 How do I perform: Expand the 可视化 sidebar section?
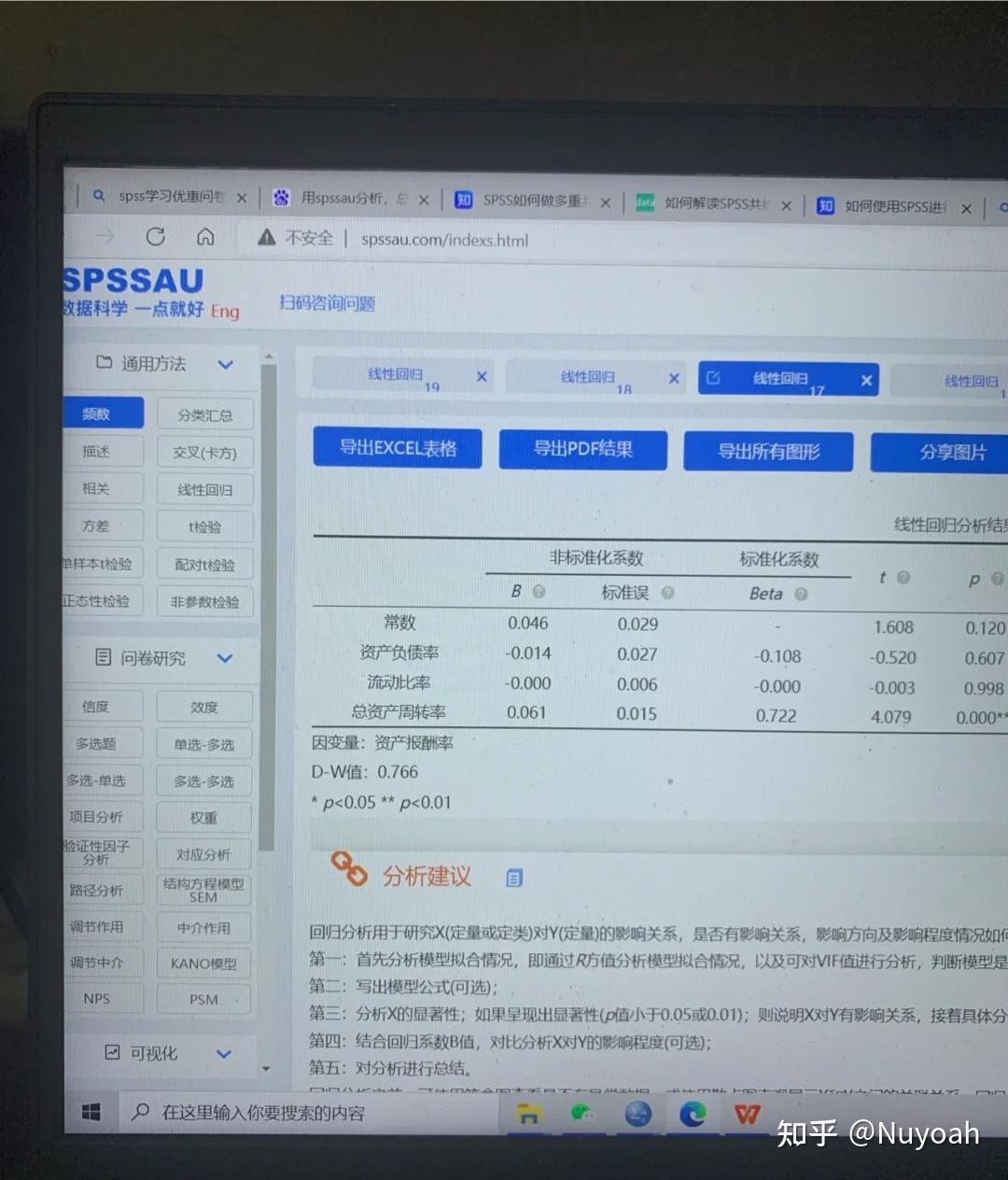tap(223, 1053)
